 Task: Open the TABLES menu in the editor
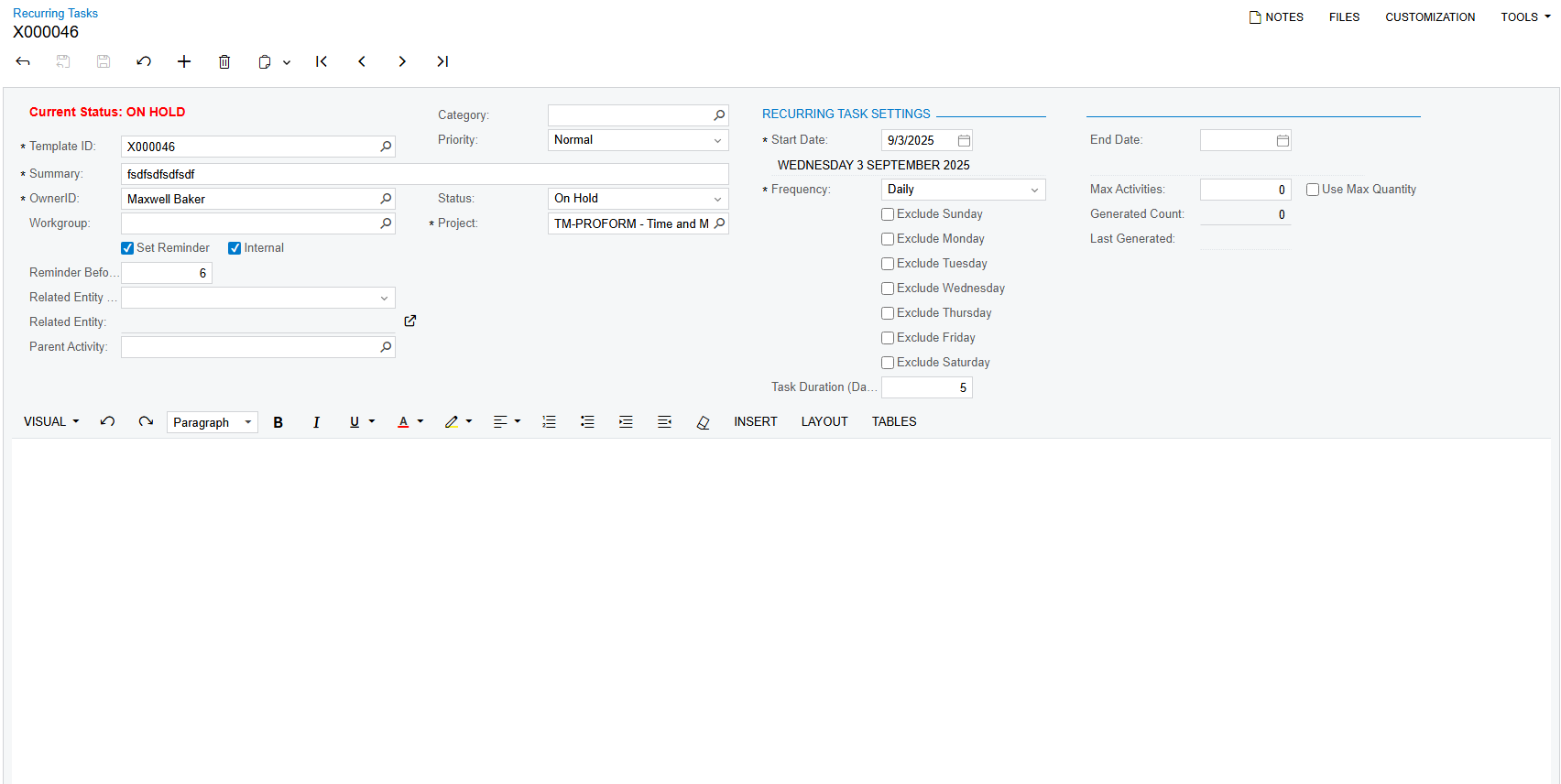coord(894,422)
